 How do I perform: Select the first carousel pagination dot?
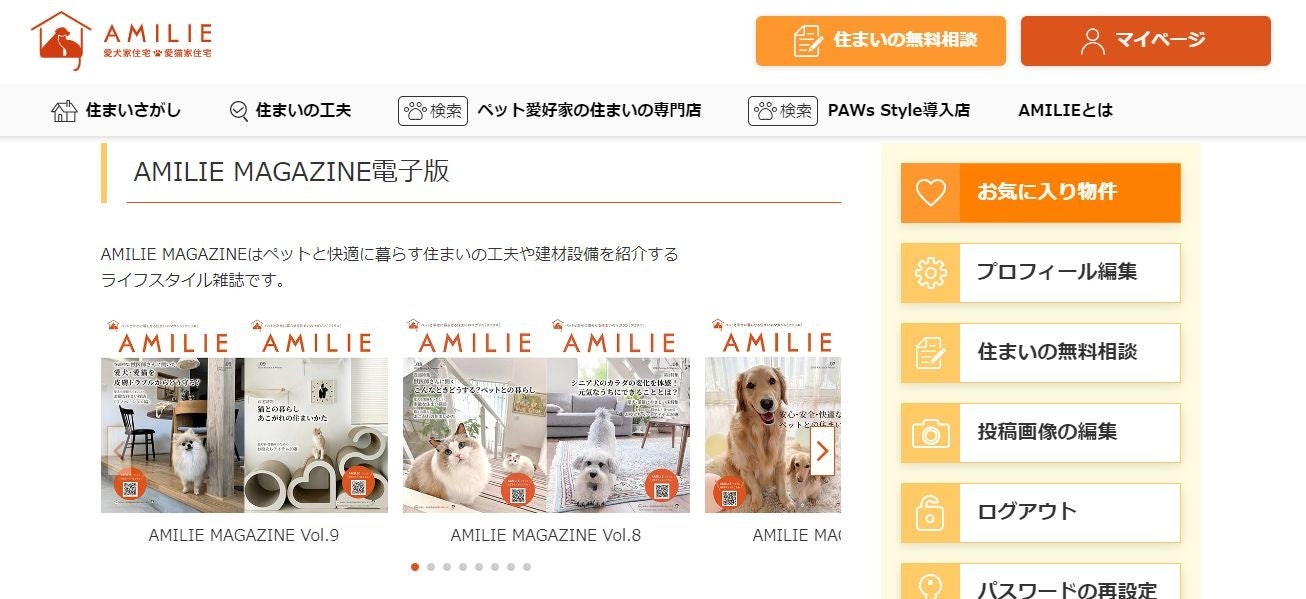tap(415, 567)
